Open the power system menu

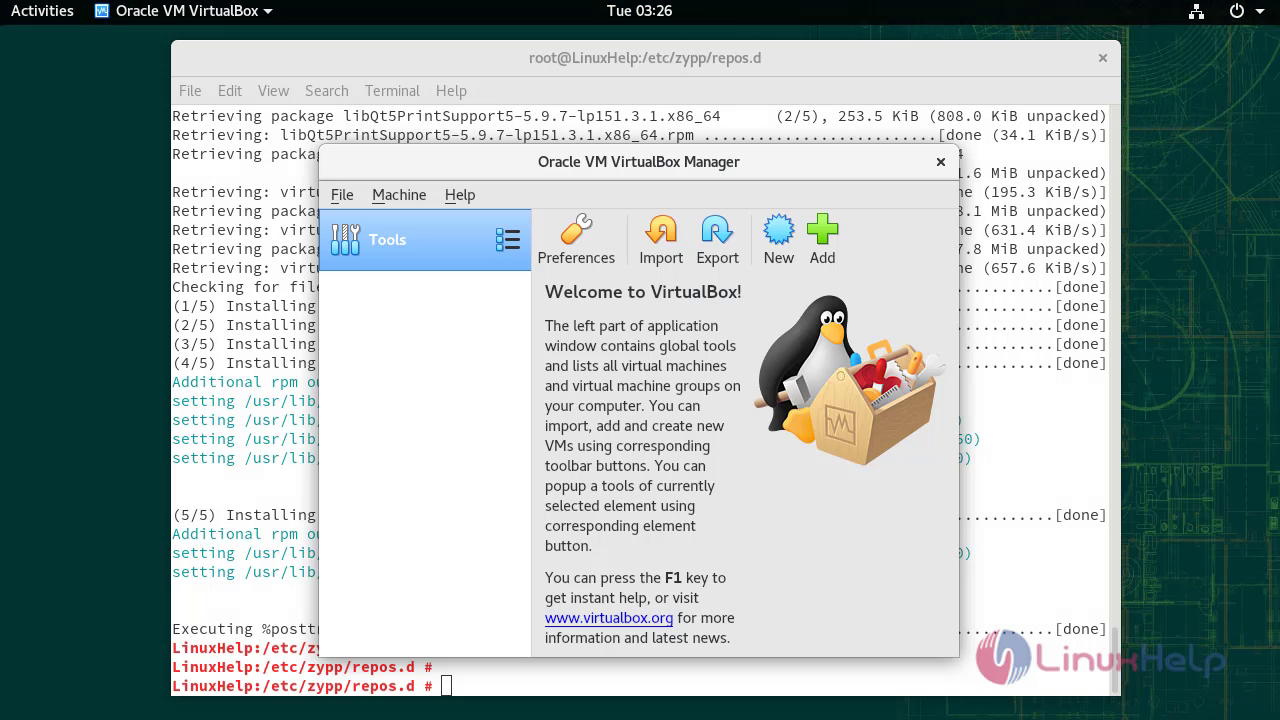tap(1244, 11)
